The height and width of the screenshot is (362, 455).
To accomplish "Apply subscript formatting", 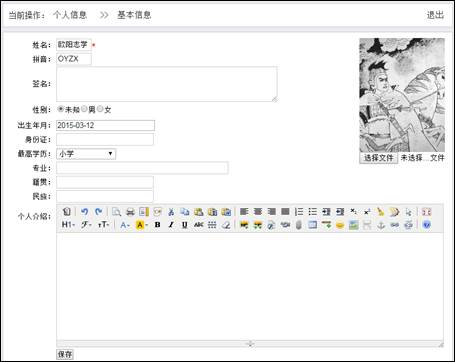I will 354,212.
